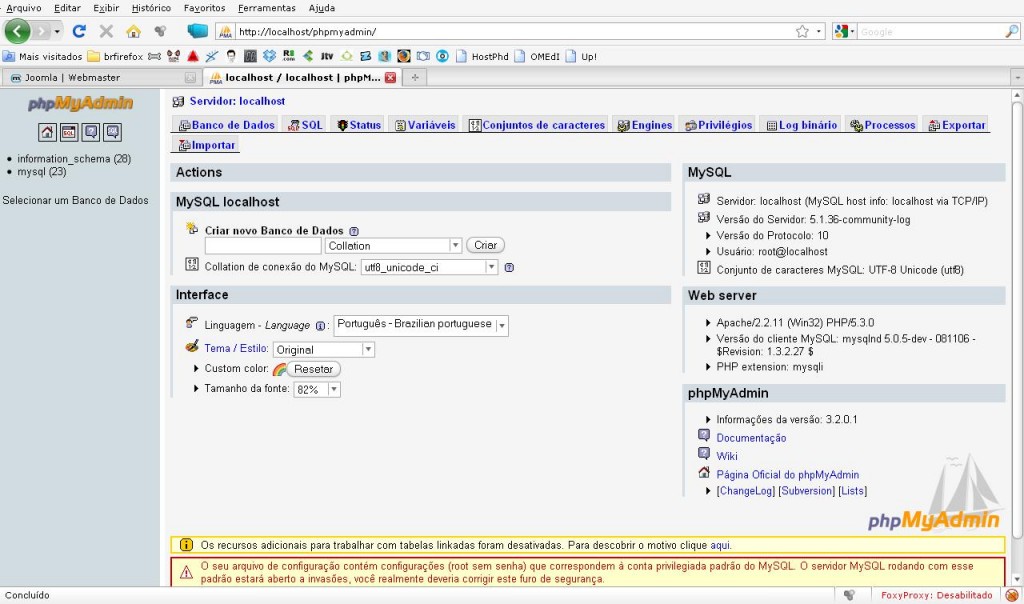Image resolution: width=1024 pixels, height=604 pixels.
Task: Open the Histórico menu
Action: (151, 8)
